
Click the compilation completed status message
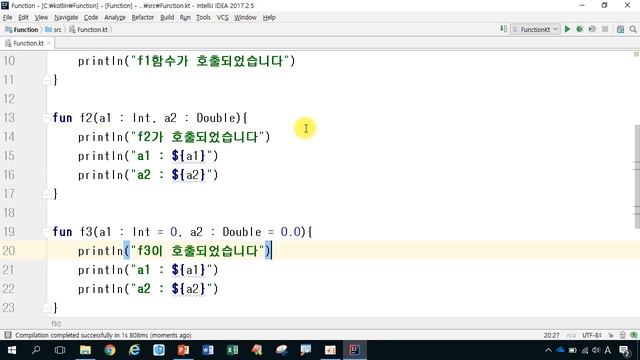103,335
